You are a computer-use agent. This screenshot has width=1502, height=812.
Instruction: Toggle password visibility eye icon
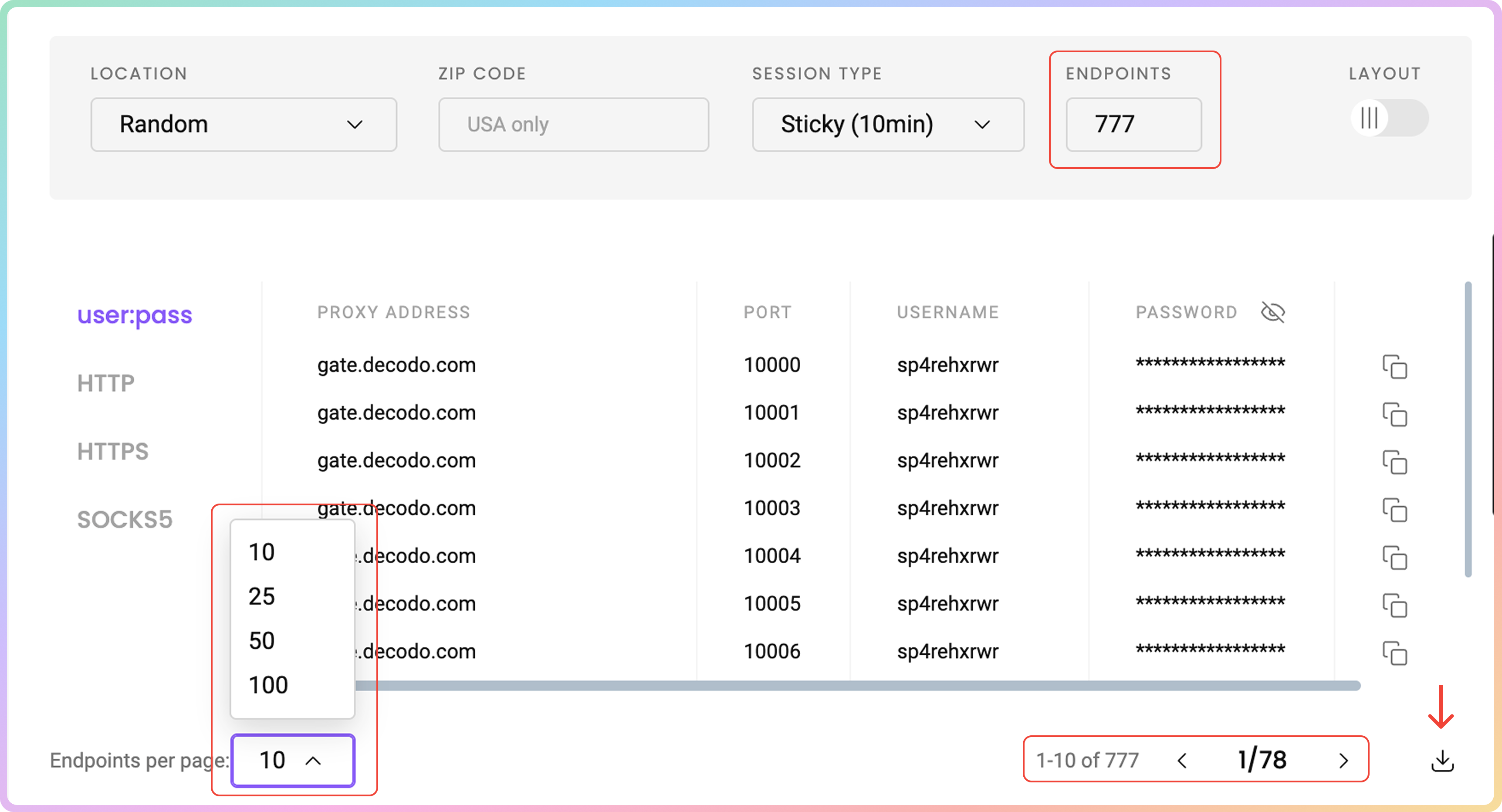point(1272,312)
